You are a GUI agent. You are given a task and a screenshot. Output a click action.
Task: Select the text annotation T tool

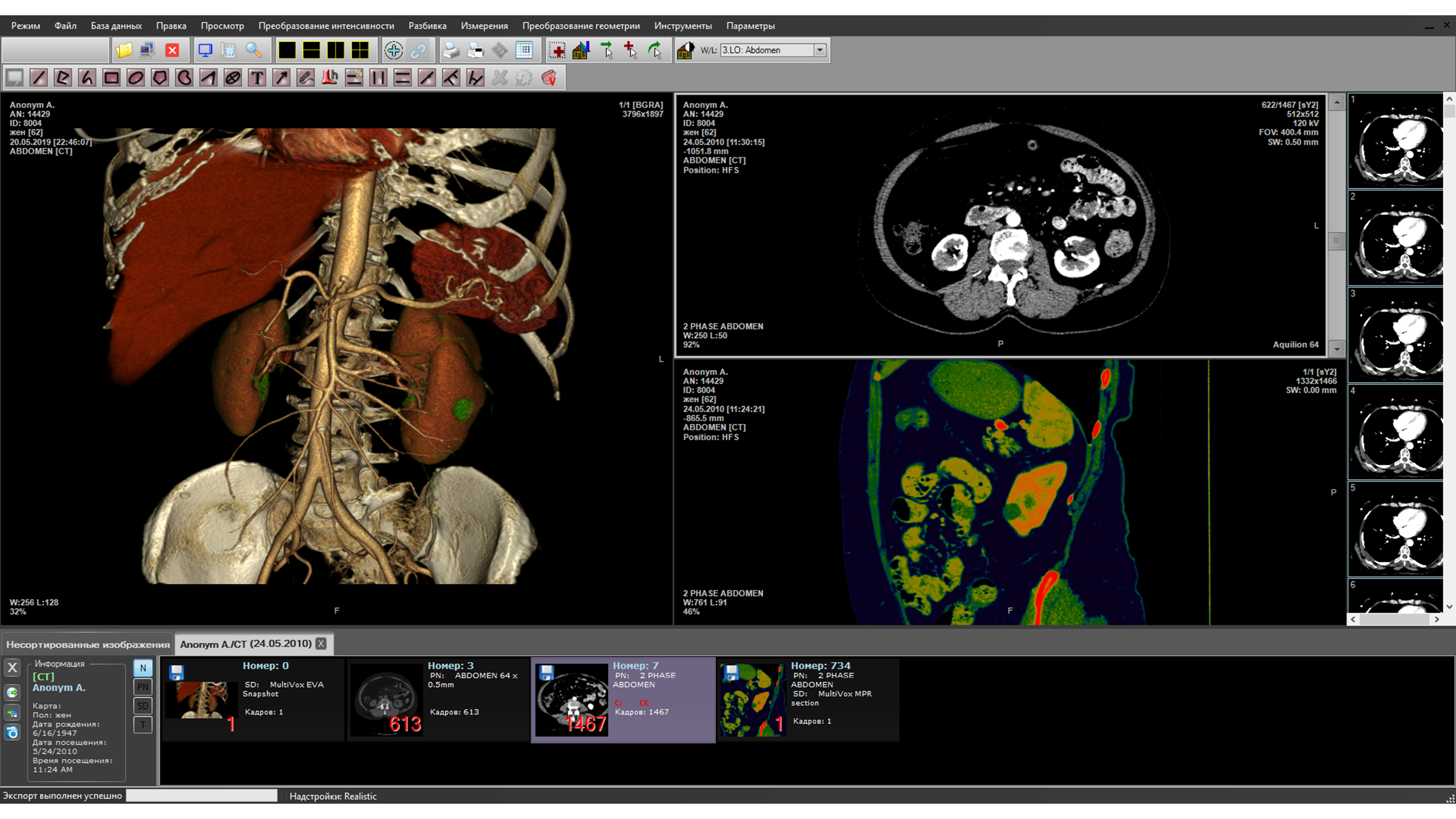[x=257, y=78]
